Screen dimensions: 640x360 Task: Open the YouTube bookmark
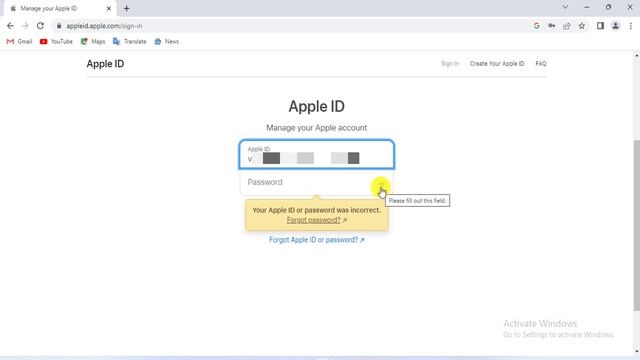pyautogui.click(x=56, y=42)
